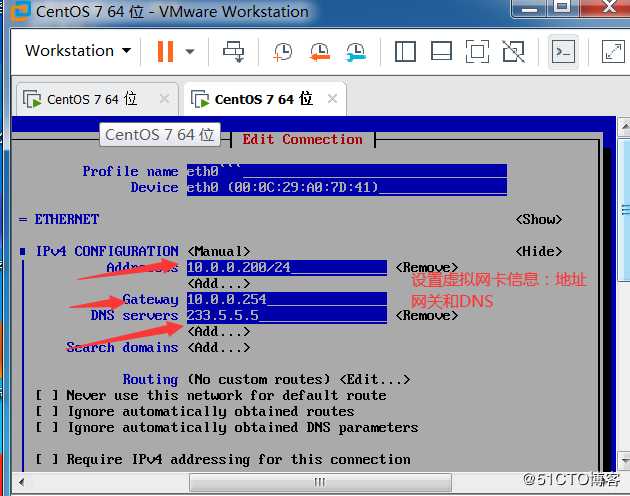Viewport: 630px width, 496px height.
Task: Click the VMware Workstation title bar icon
Action: tap(20, 11)
